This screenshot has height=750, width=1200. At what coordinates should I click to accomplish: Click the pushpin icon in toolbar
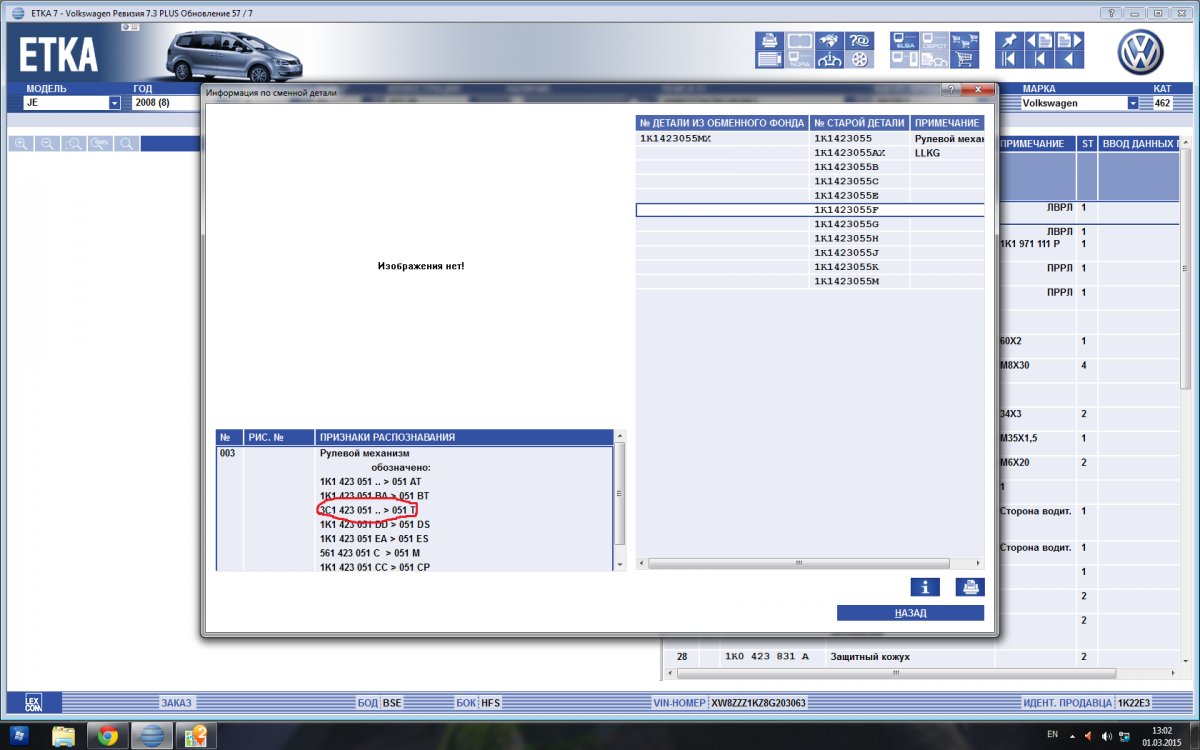click(1008, 41)
